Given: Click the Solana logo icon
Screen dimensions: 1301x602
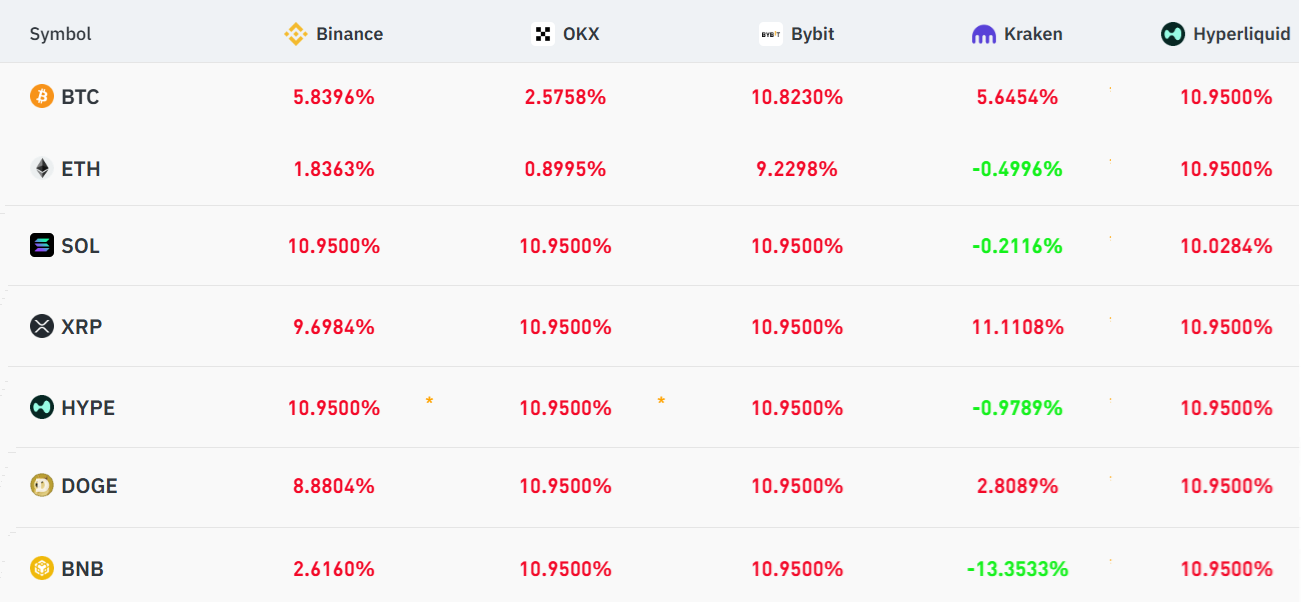Looking at the screenshot, I should click(x=41, y=245).
